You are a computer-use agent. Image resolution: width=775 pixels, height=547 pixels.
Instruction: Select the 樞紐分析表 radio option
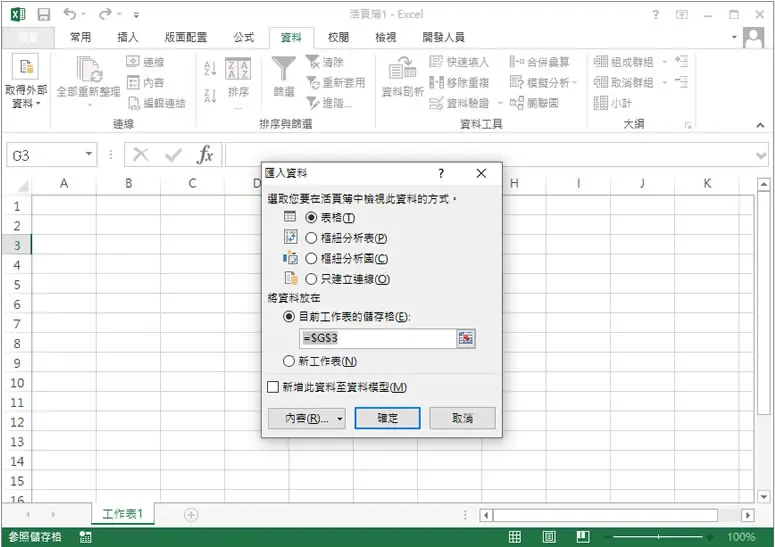point(311,238)
